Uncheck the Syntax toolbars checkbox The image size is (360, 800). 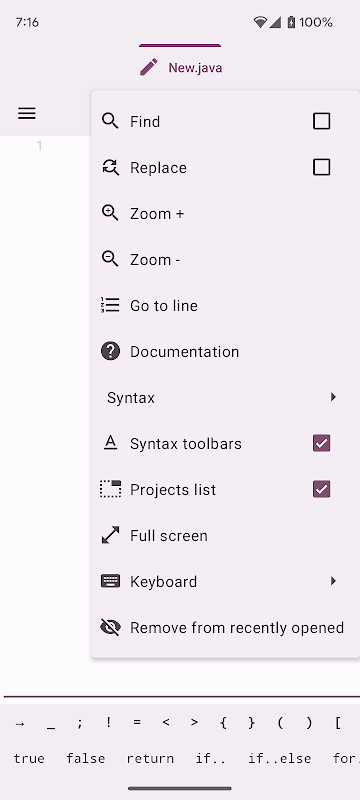click(321, 443)
